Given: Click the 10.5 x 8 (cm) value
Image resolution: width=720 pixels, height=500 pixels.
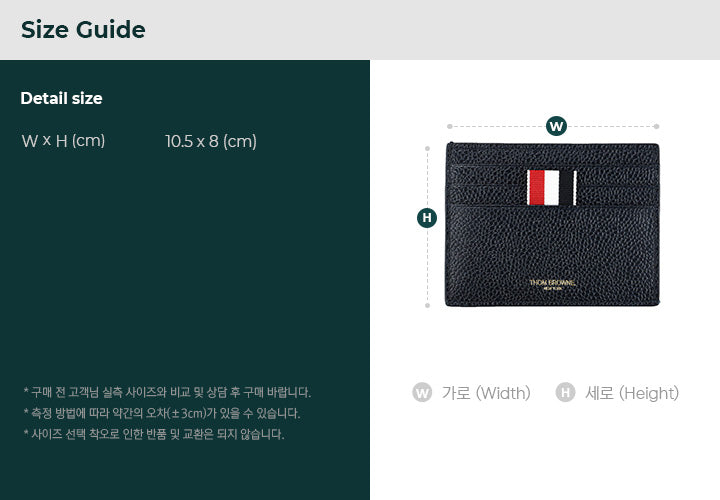Looking at the screenshot, I should click(211, 141).
